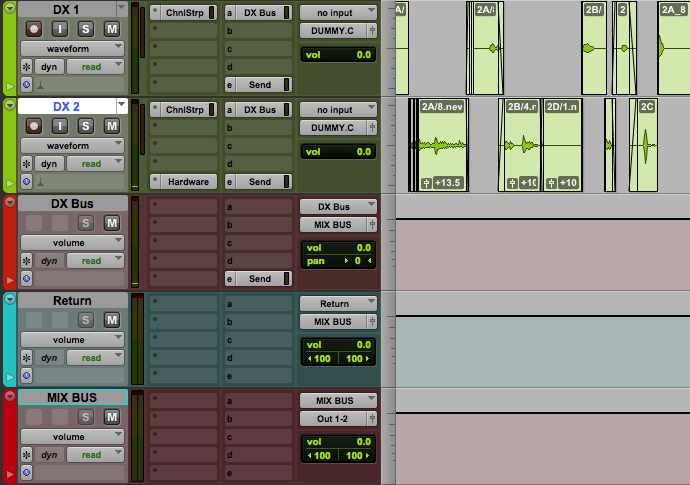
Task: Click the clip gain fader icon on 2A/8 clip
Action: coord(427,183)
